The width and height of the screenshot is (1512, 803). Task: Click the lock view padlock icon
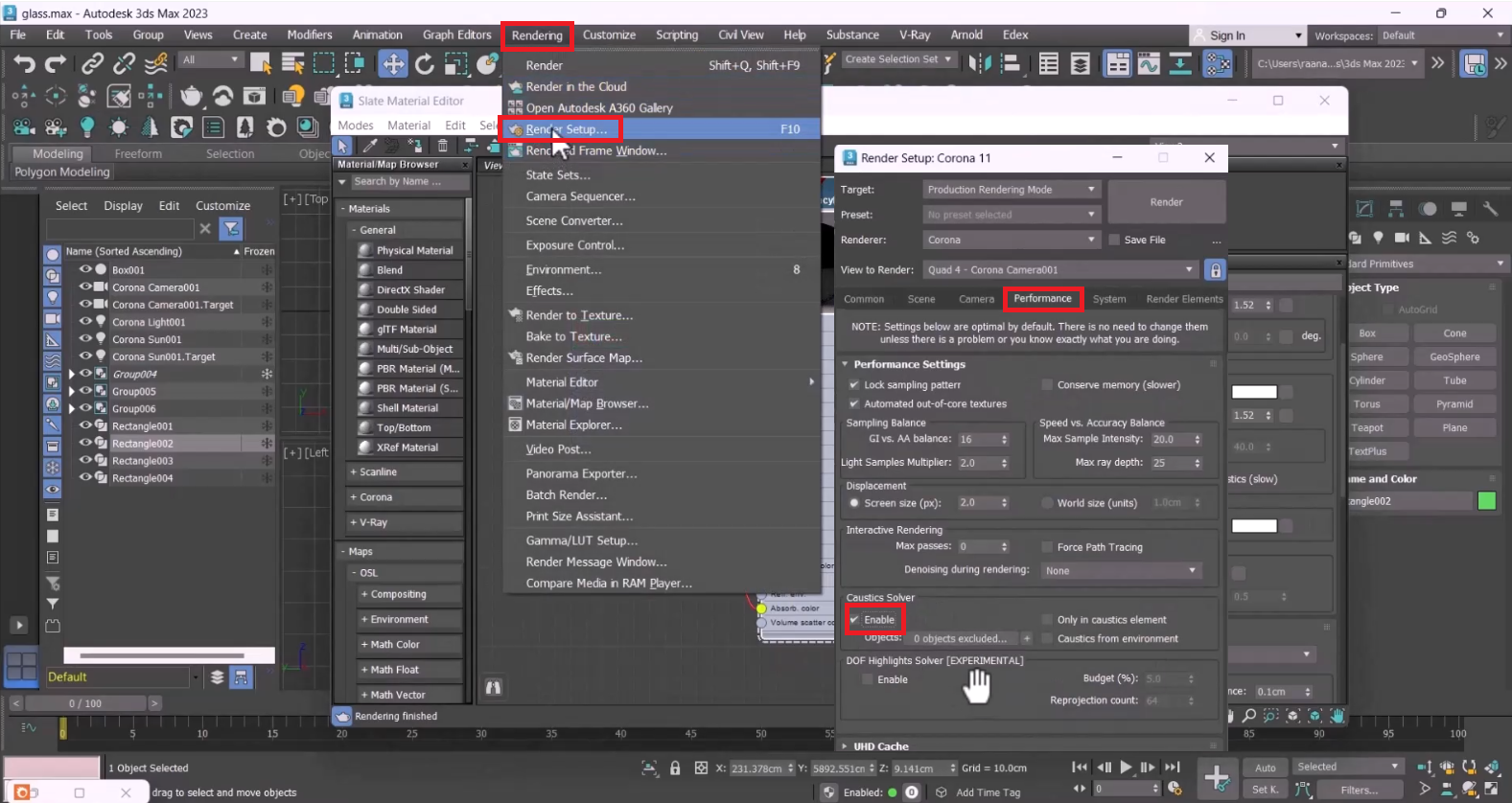1215,270
